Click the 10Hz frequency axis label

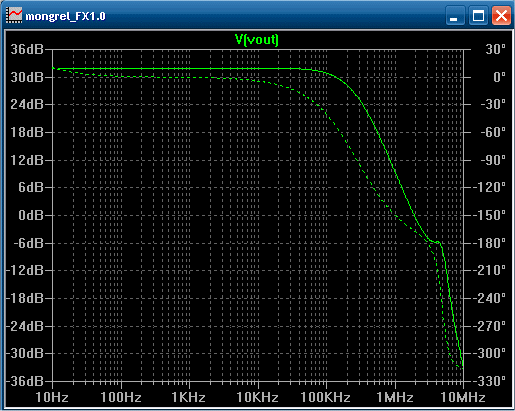tap(52, 397)
